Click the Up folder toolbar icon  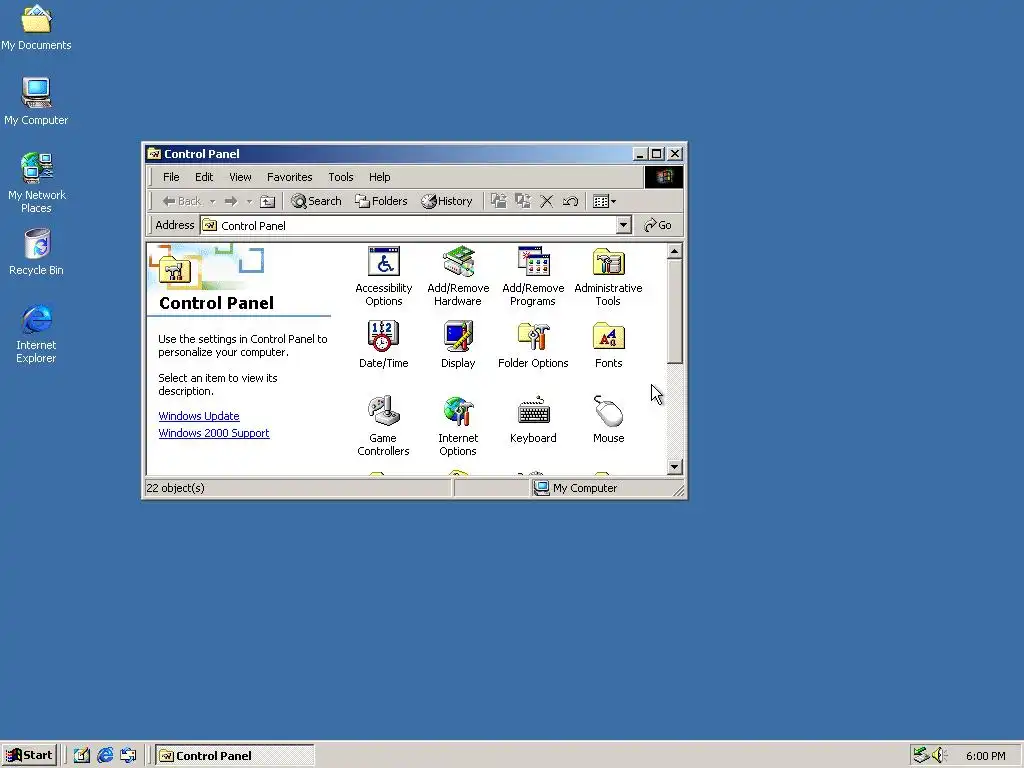click(x=268, y=201)
